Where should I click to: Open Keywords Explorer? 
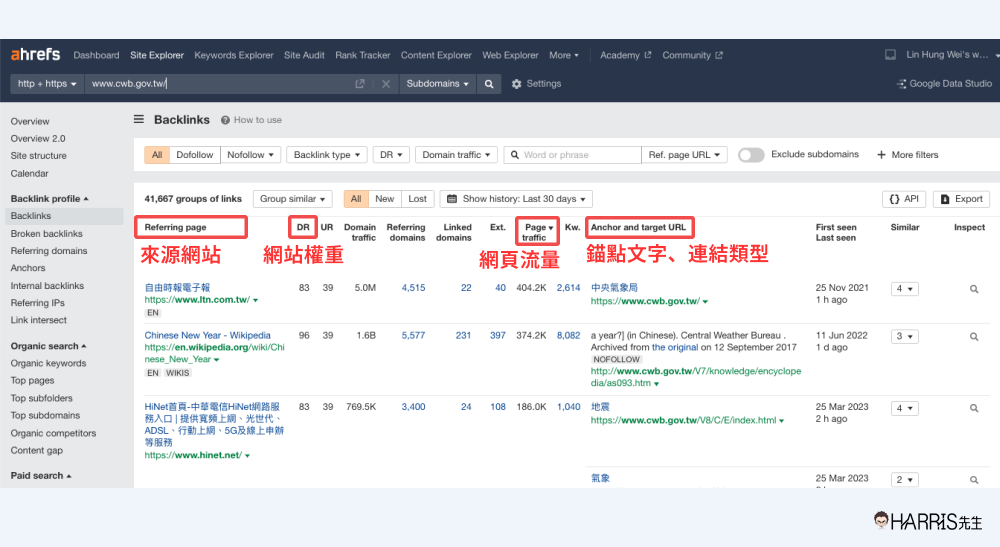pos(233,55)
